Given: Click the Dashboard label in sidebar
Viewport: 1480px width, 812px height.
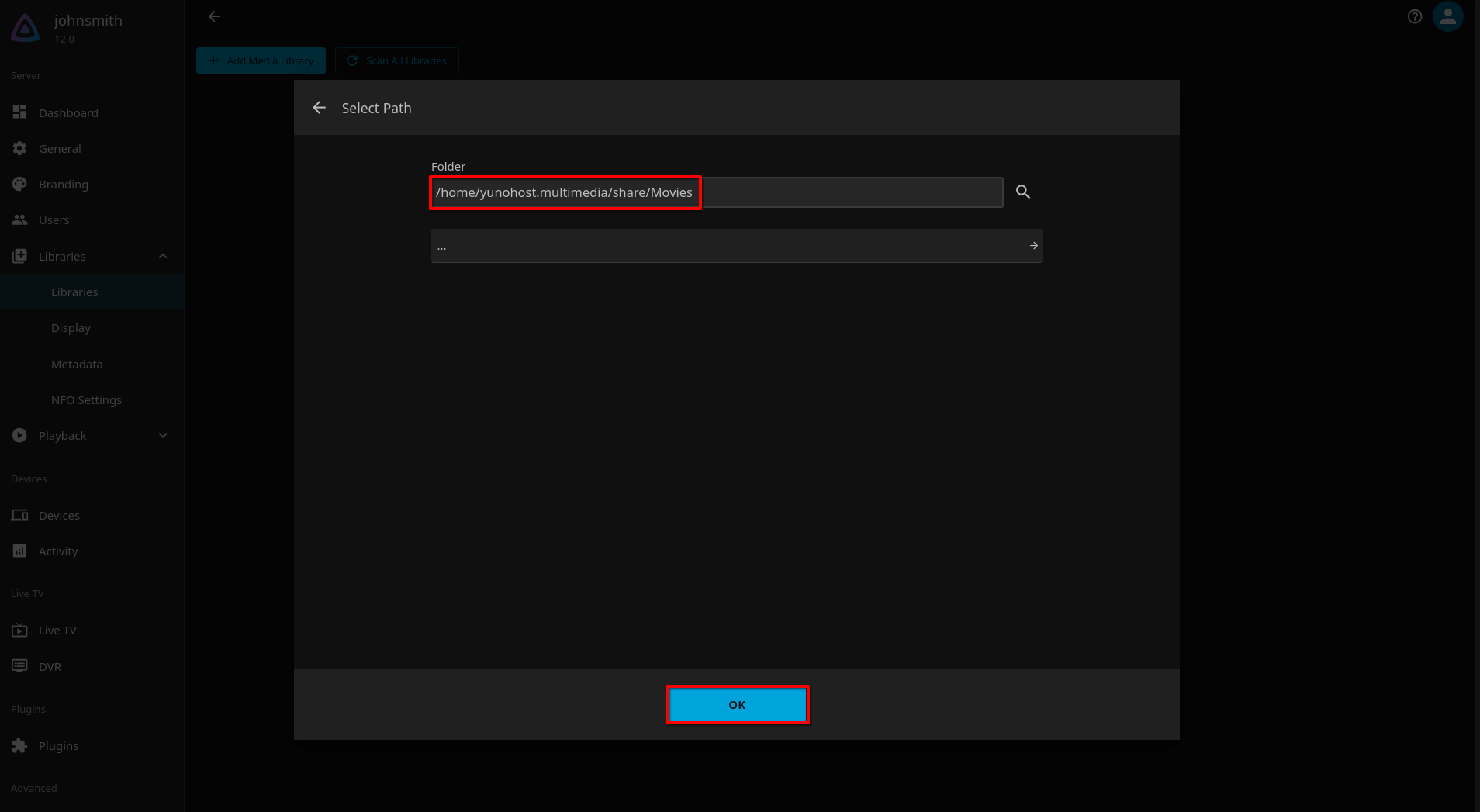Looking at the screenshot, I should coord(68,112).
